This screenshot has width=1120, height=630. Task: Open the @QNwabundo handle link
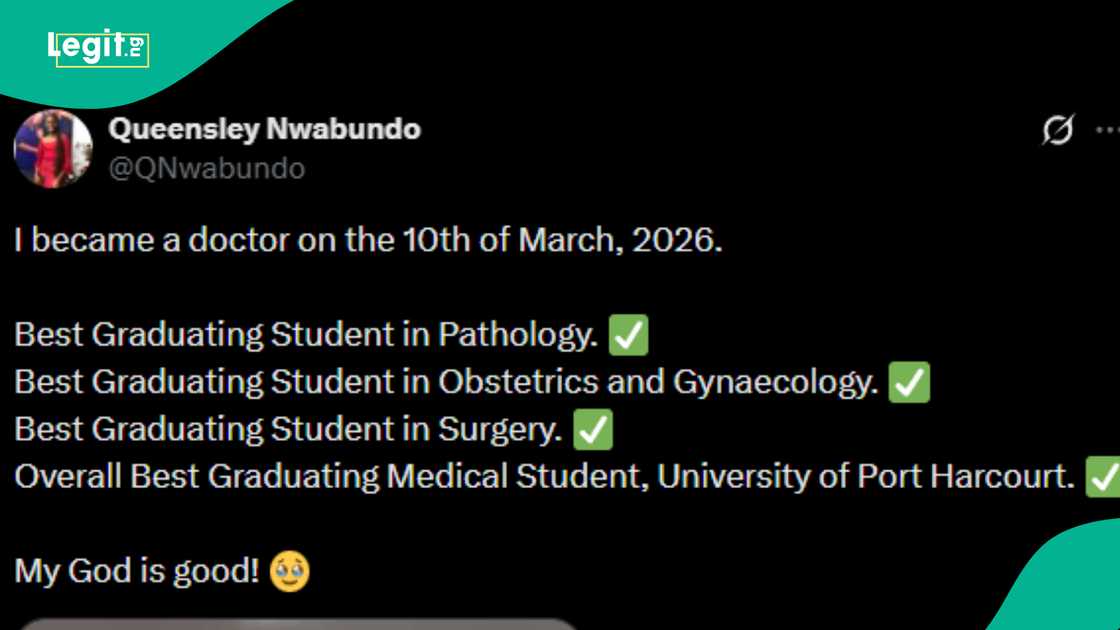click(206, 168)
